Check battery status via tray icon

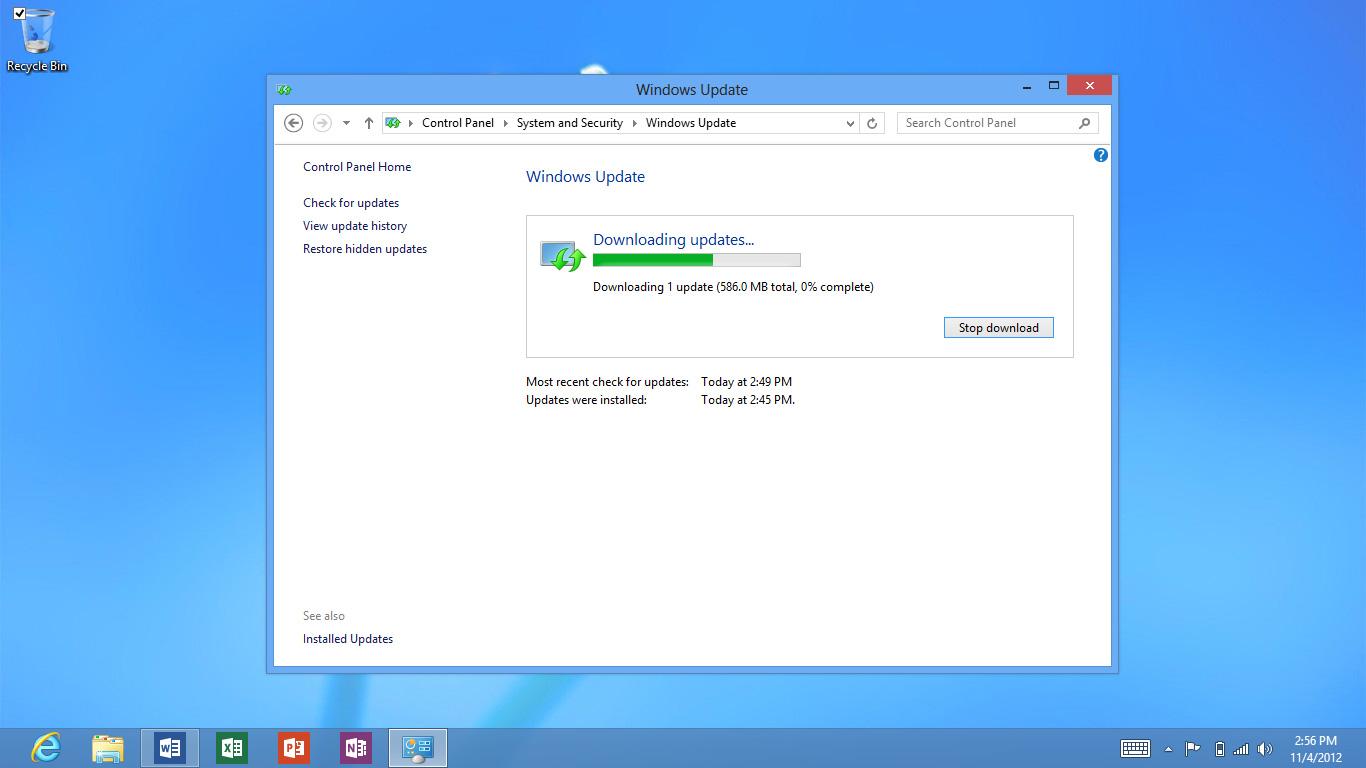(x=1219, y=748)
